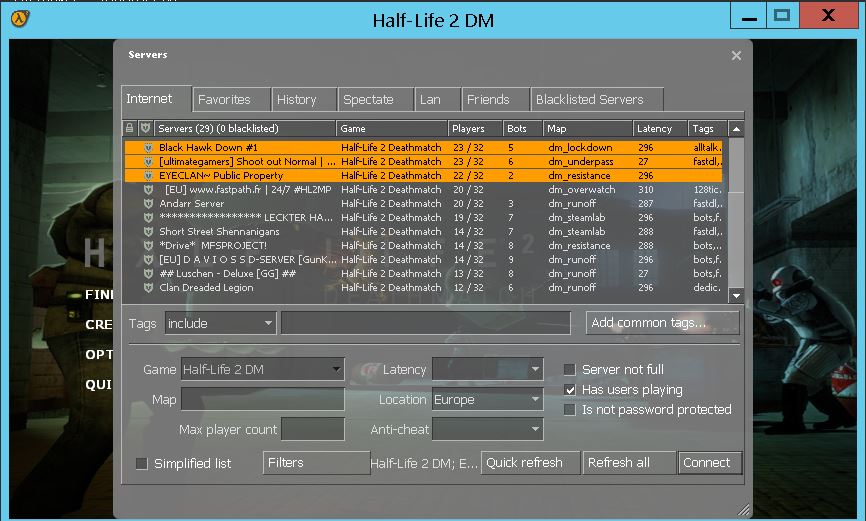The width and height of the screenshot is (866, 521).
Task: Sort list by the Latency column header
Action: [x=660, y=128]
